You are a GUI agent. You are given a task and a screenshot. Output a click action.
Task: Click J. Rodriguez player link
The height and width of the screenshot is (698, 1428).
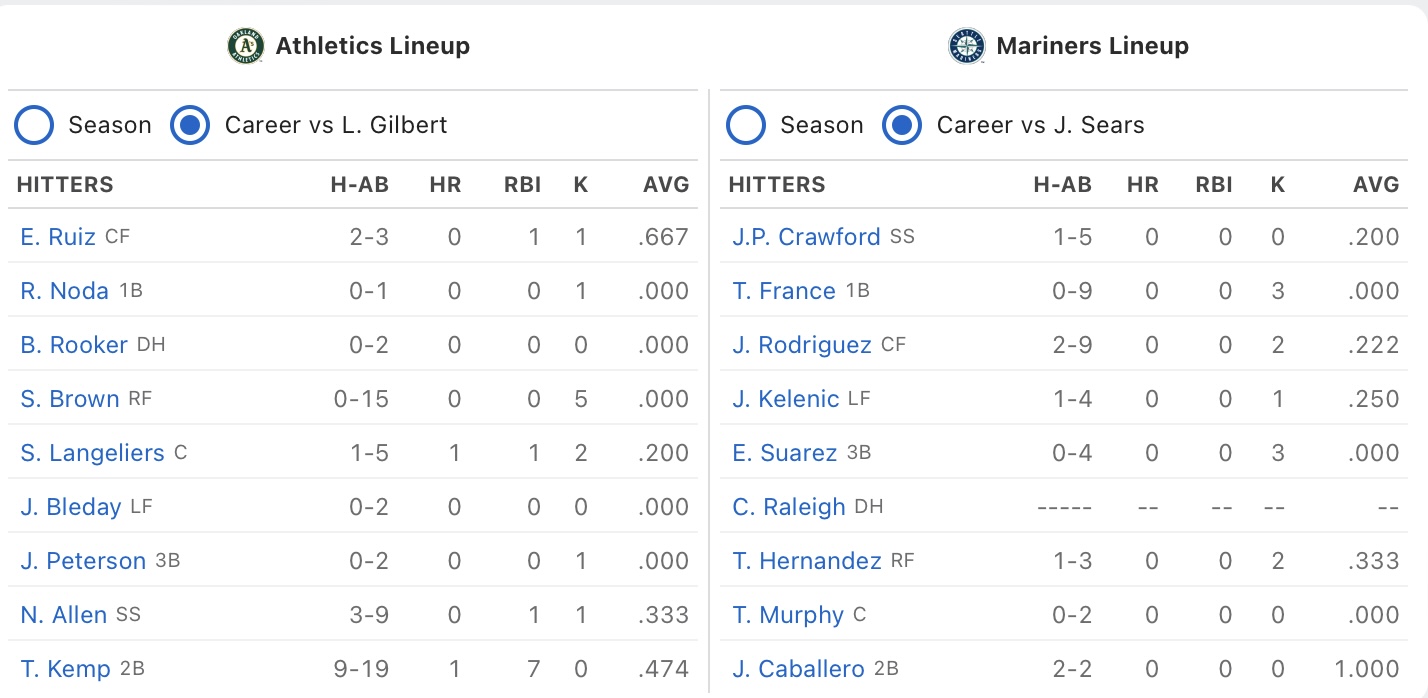click(802, 345)
